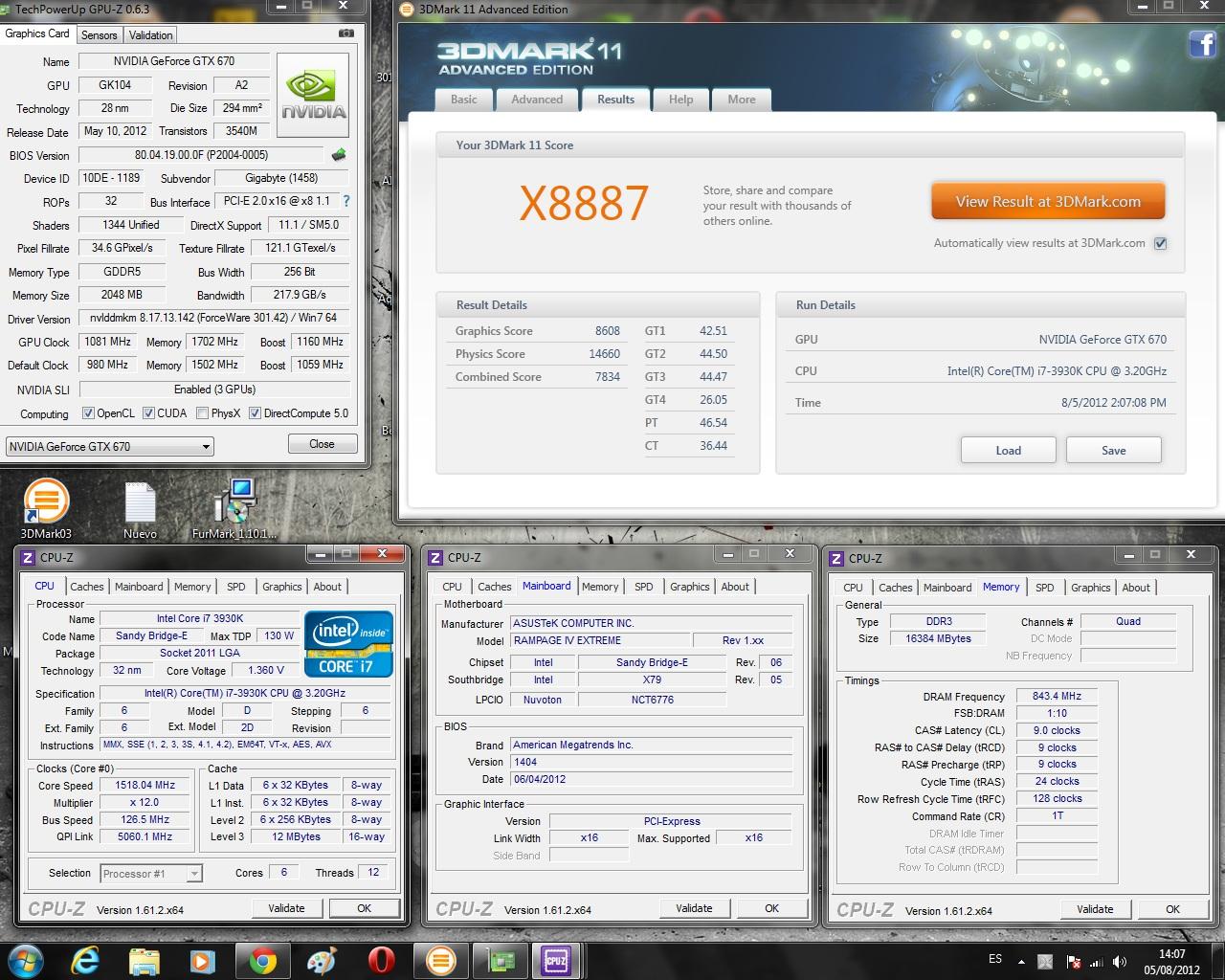The width and height of the screenshot is (1225, 980).
Task: Toggle automatically view results at 3DMark.com checkbox
Action: (1160, 243)
